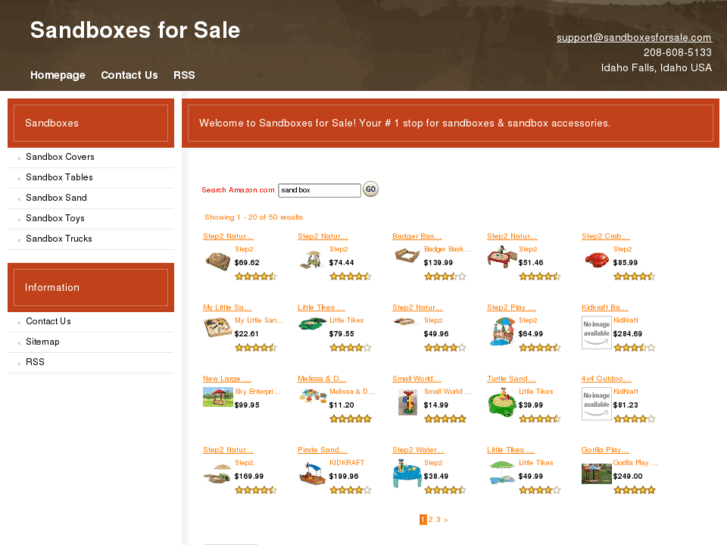Select Sandbox Tables category

click(x=59, y=177)
